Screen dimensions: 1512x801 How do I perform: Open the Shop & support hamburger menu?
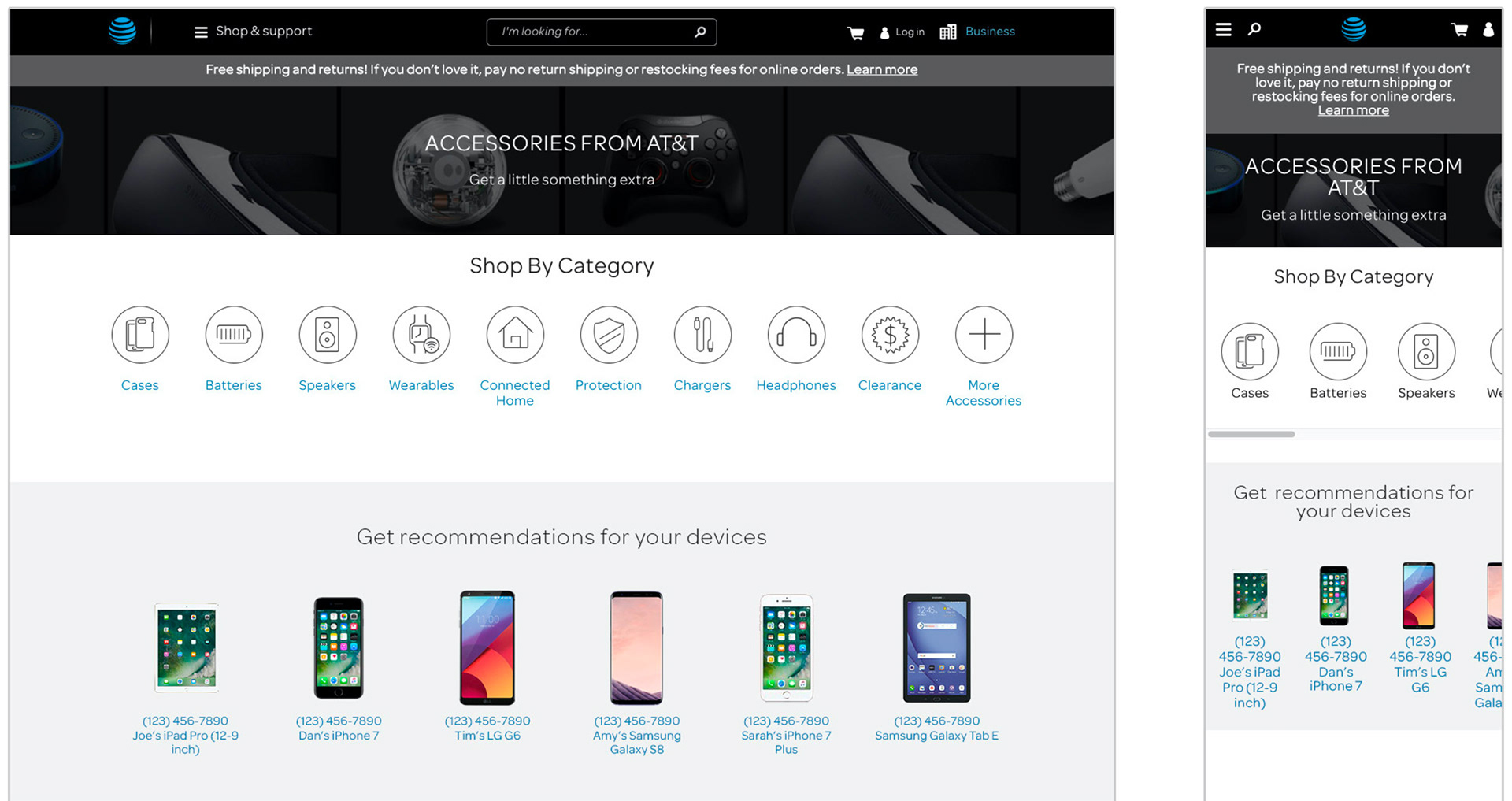(x=201, y=32)
